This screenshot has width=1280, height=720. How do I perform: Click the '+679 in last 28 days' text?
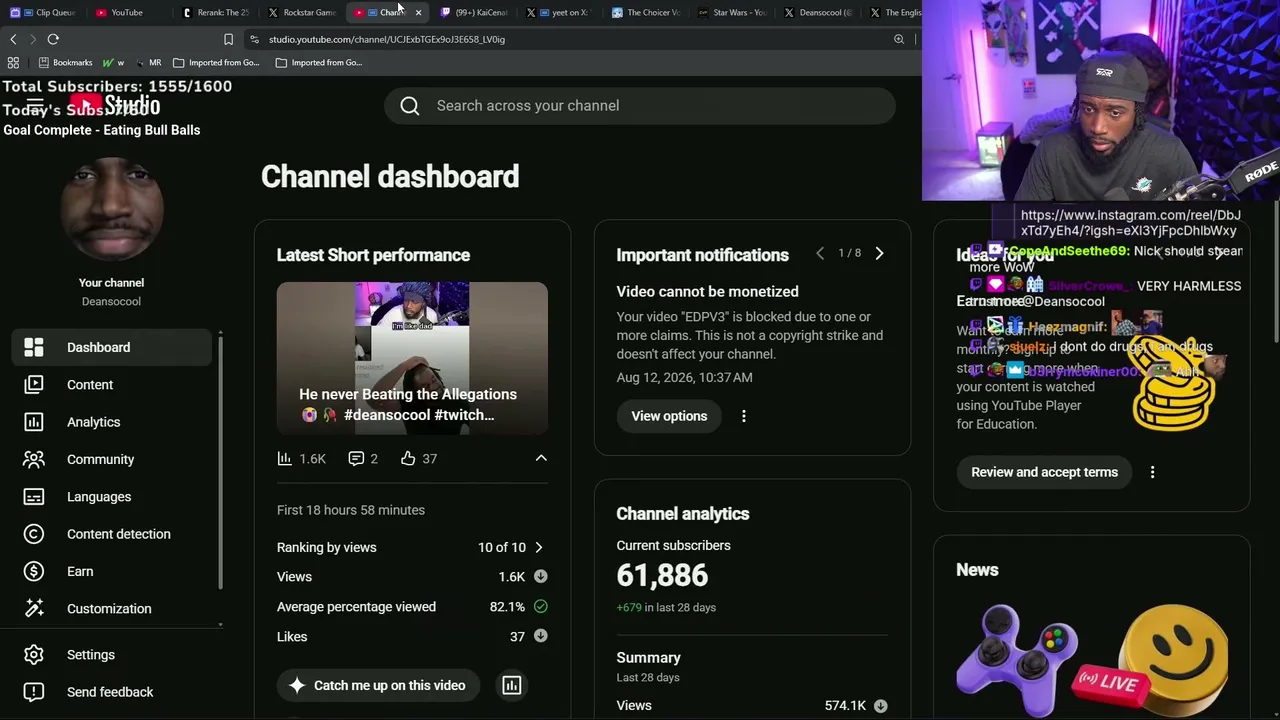[666, 607]
